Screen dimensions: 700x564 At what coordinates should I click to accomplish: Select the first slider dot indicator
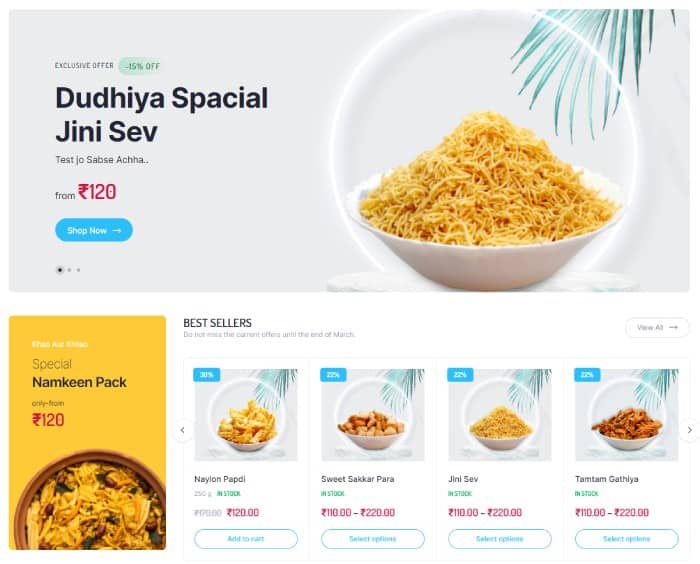click(x=59, y=270)
